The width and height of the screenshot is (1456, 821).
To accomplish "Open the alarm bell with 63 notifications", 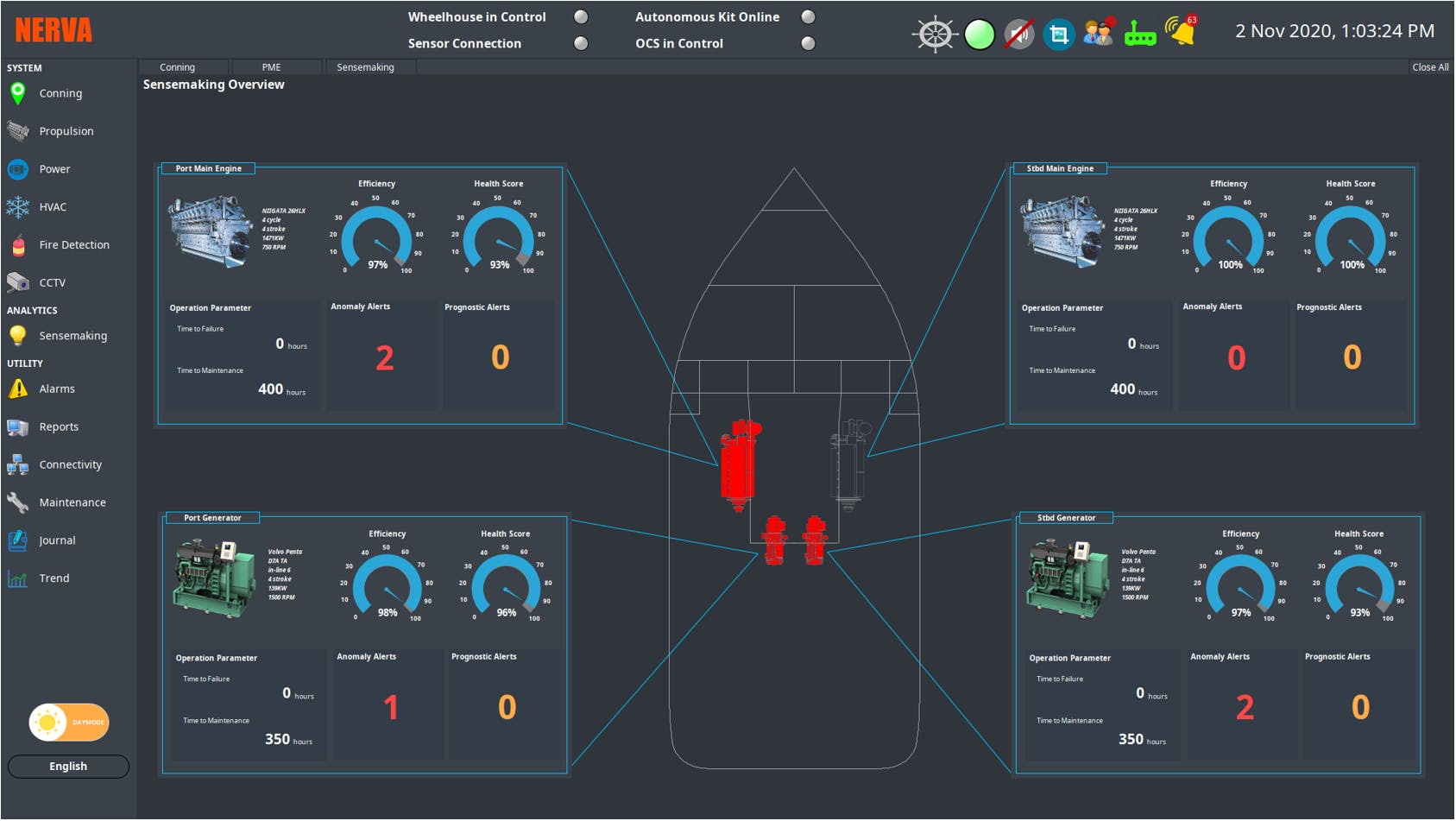I will (1181, 32).
